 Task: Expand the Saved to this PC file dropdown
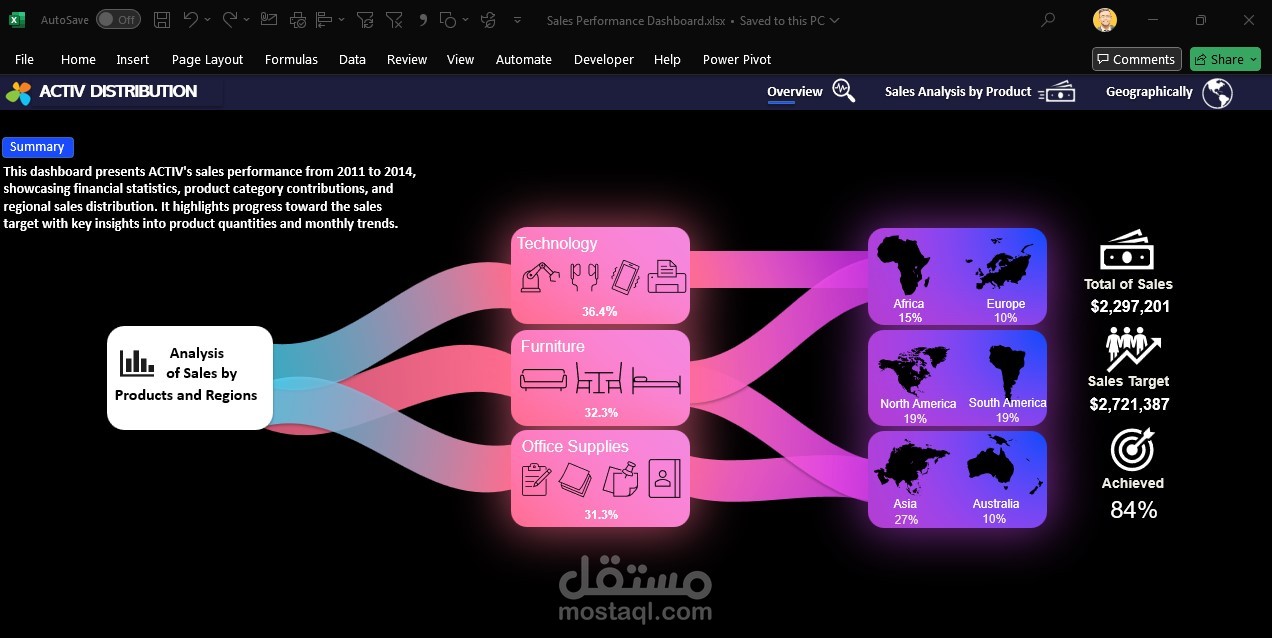(835, 20)
